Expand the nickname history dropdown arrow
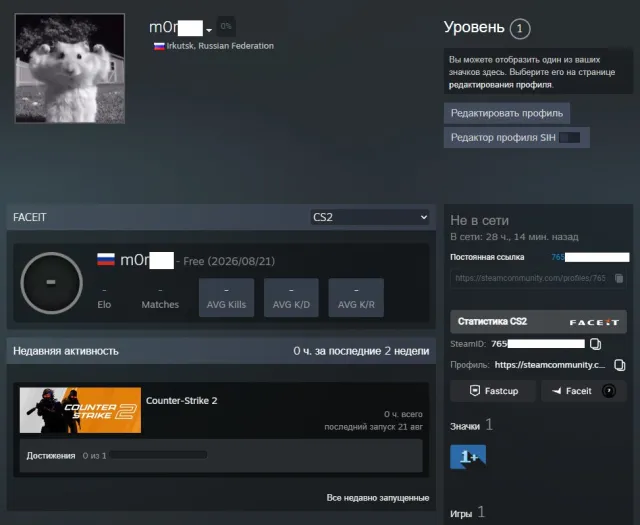The image size is (640, 525). [209, 30]
